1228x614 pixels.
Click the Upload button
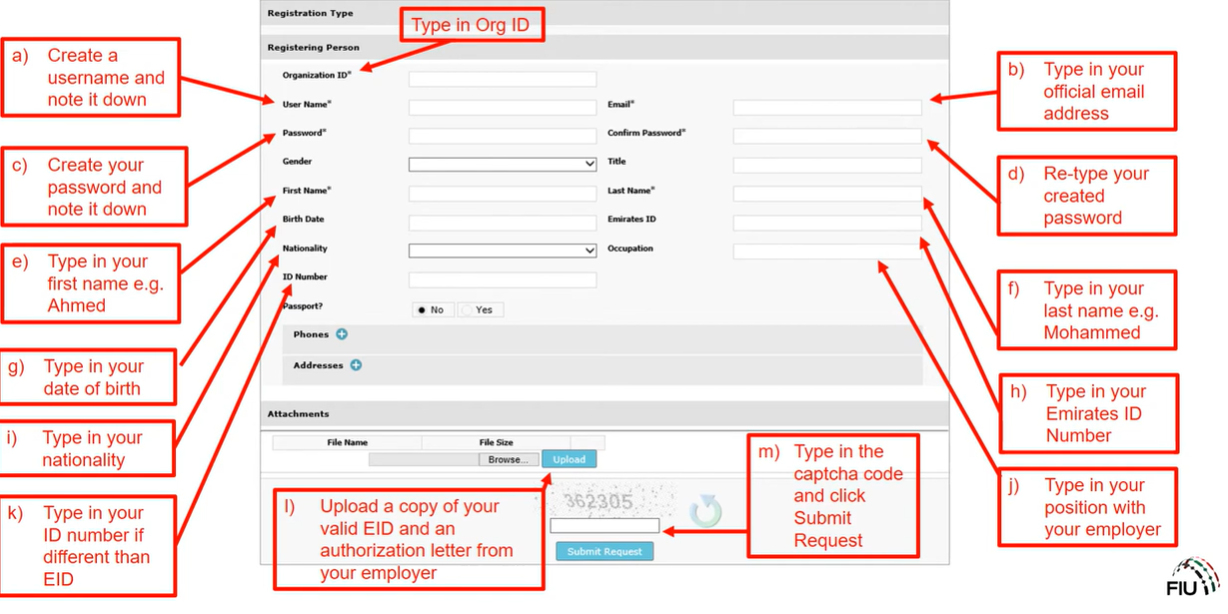pyautogui.click(x=569, y=459)
